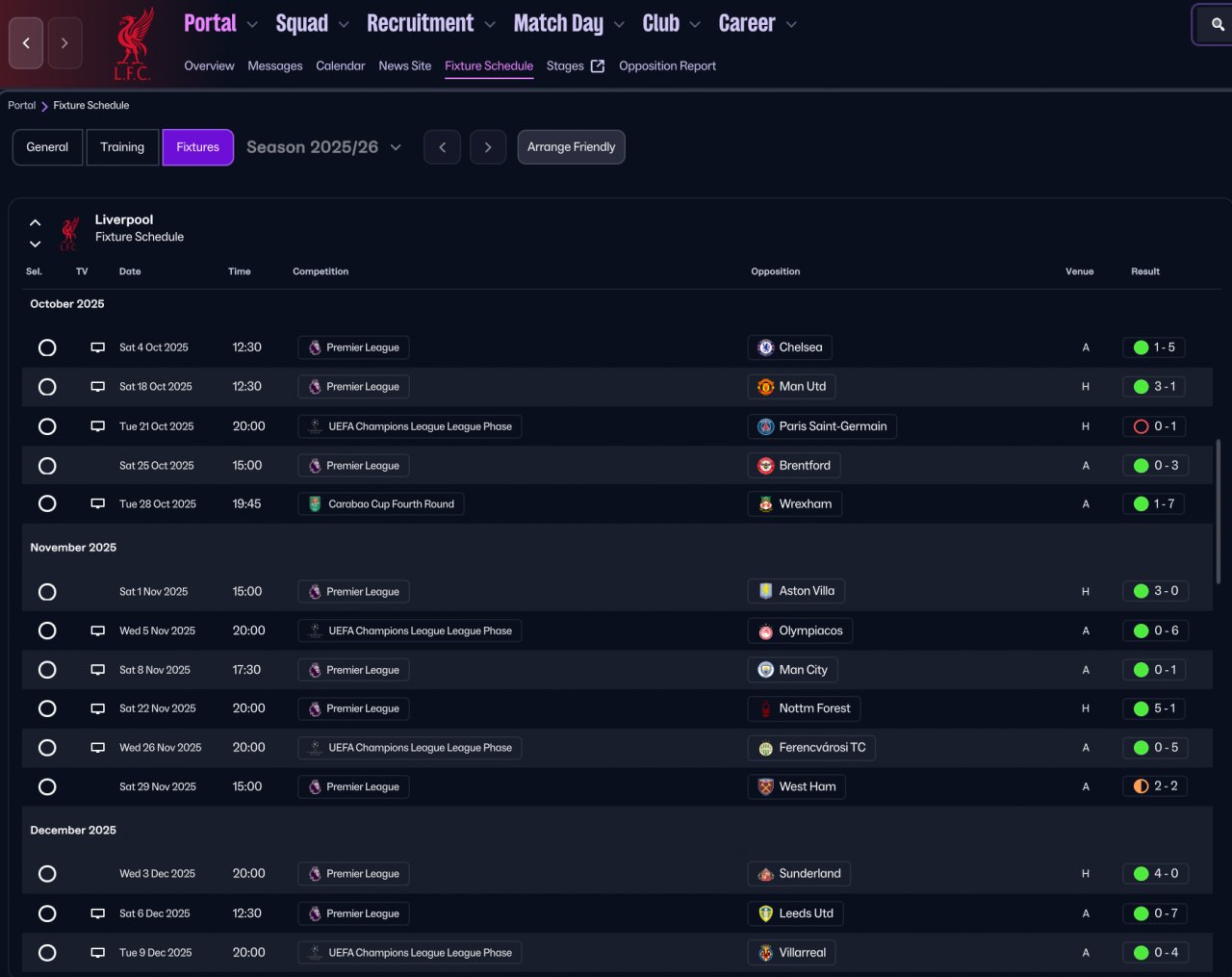1232x977 pixels.
Task: Click Champions League logo in the Villarreal row
Action: [x=315, y=953]
